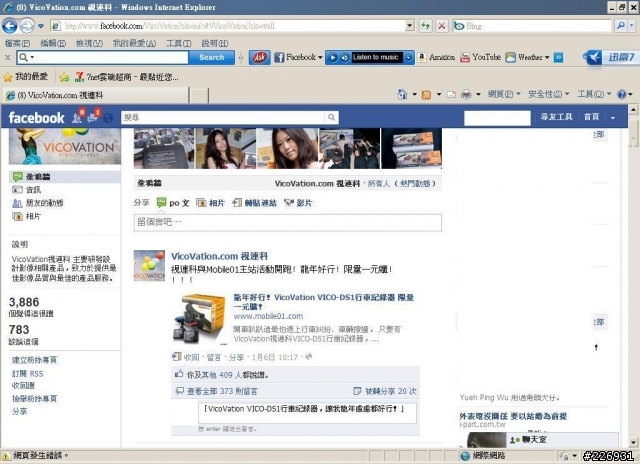The height and width of the screenshot is (464, 640).
Task: Expand the Facebook toolbar dropdown
Action: [x=320, y=58]
